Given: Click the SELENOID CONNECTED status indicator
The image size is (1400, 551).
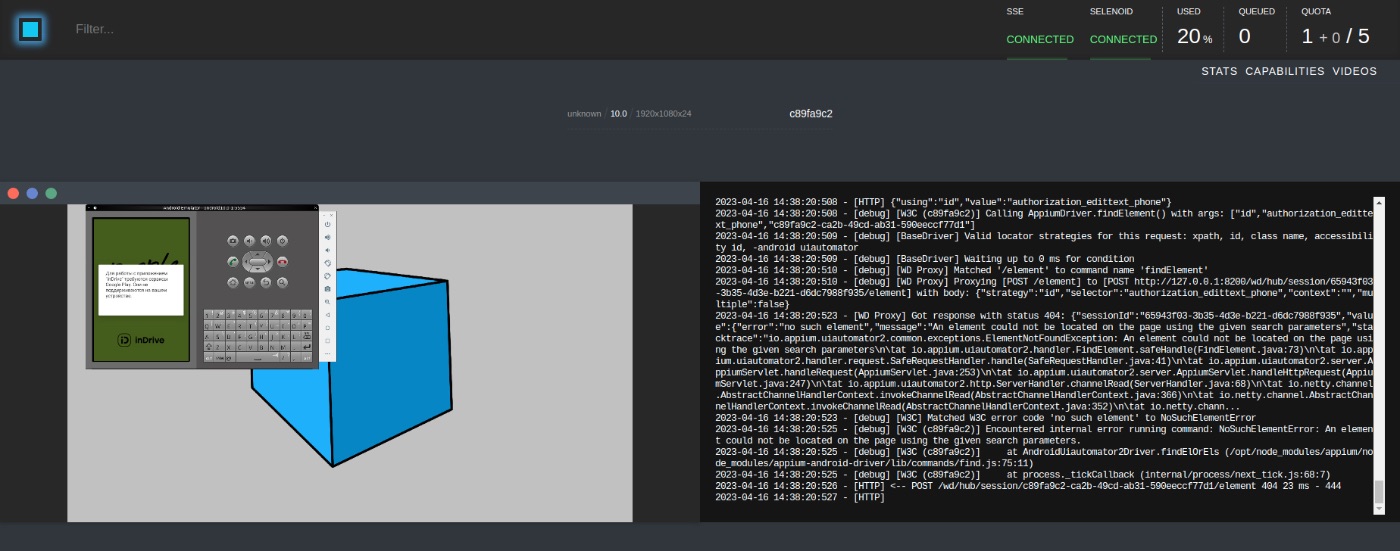Looking at the screenshot, I should 1123,39.
